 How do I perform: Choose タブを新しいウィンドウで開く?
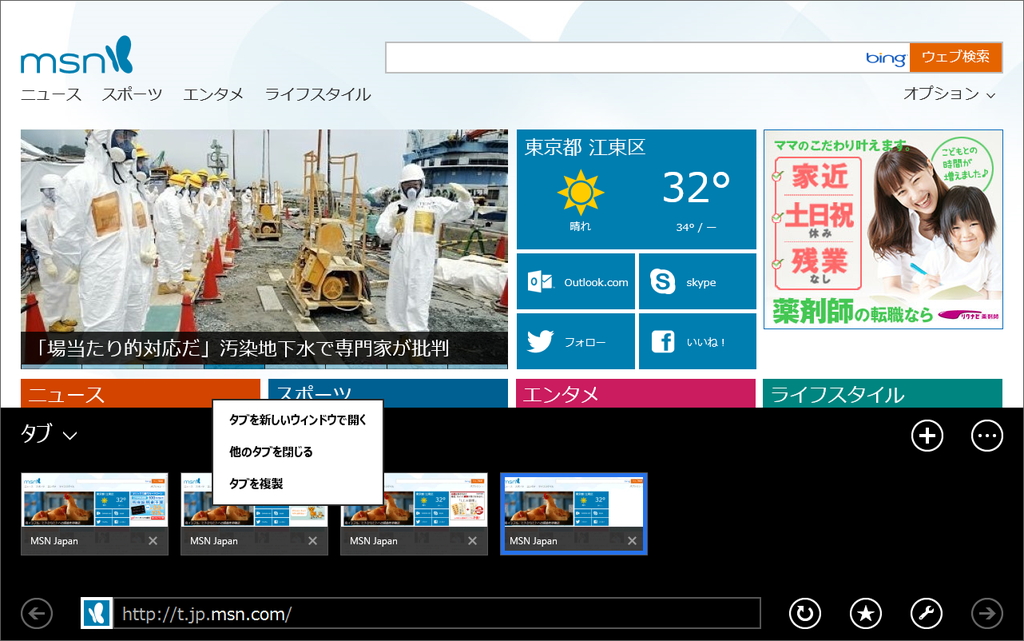pos(298,420)
